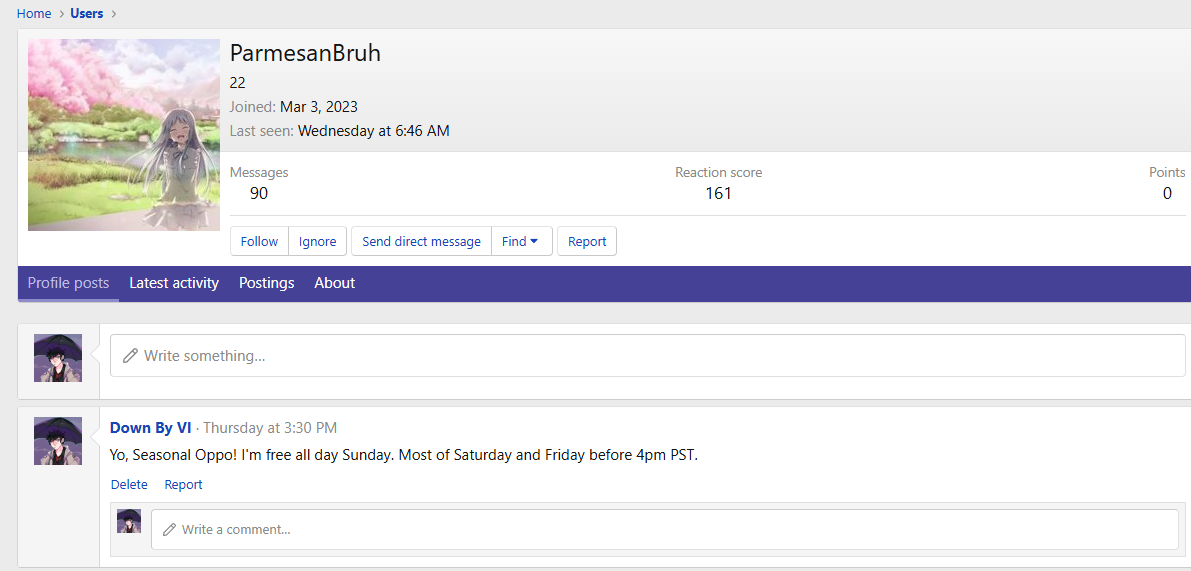Click the Home breadcrumb link

34,13
